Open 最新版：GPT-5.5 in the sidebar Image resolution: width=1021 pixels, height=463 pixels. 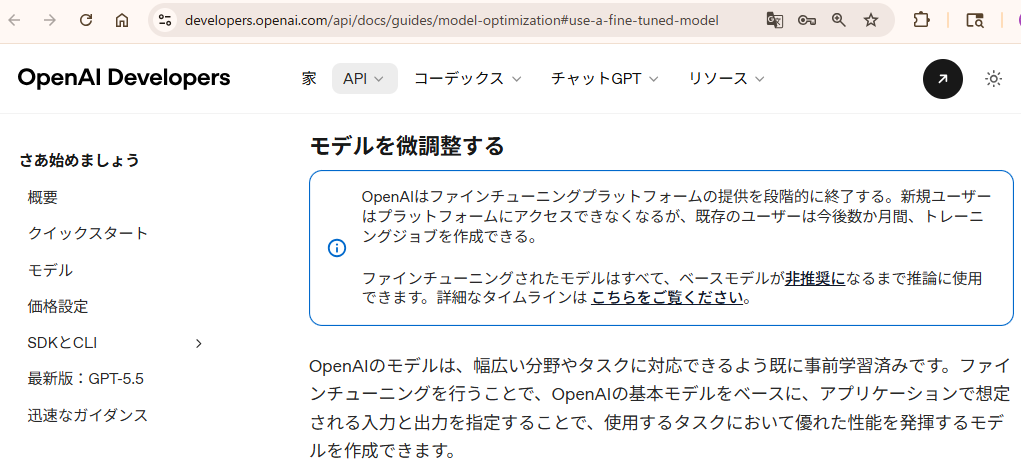[85, 379]
